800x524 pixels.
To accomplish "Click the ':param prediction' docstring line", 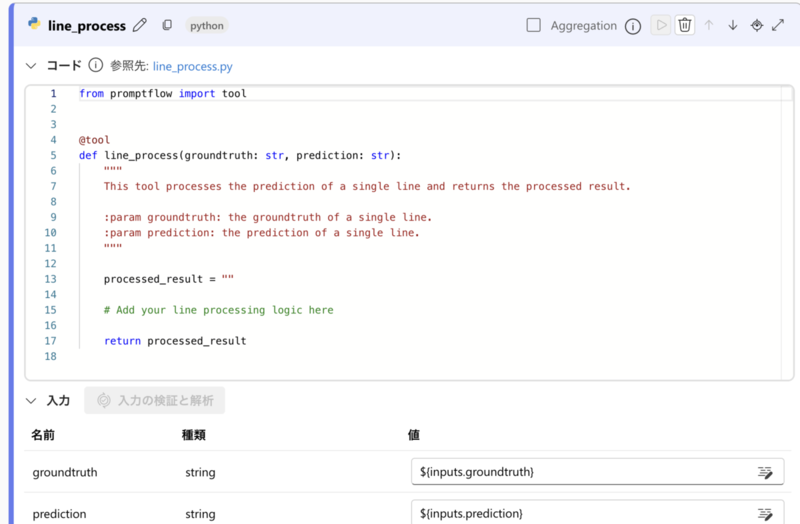I will (262, 233).
